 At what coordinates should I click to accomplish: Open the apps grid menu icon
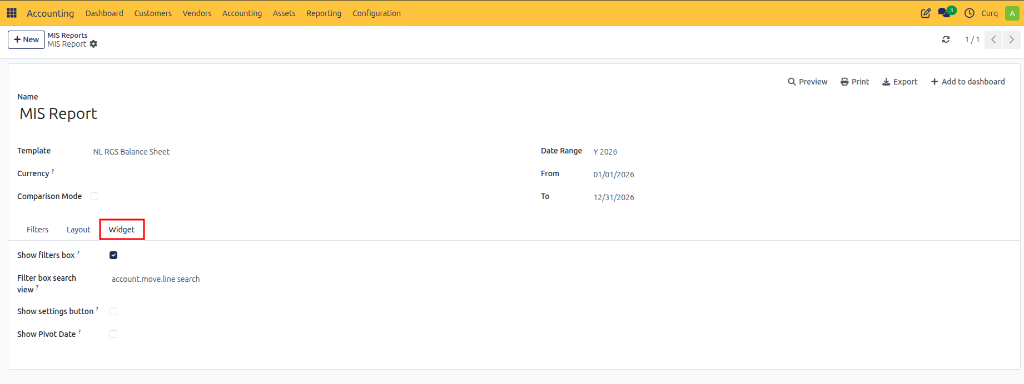click(12, 13)
